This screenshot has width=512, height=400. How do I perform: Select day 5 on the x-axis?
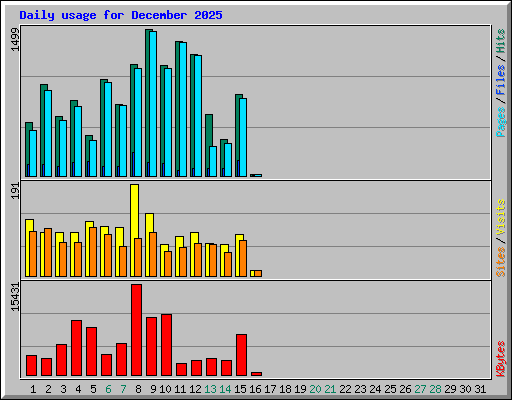coord(93,389)
